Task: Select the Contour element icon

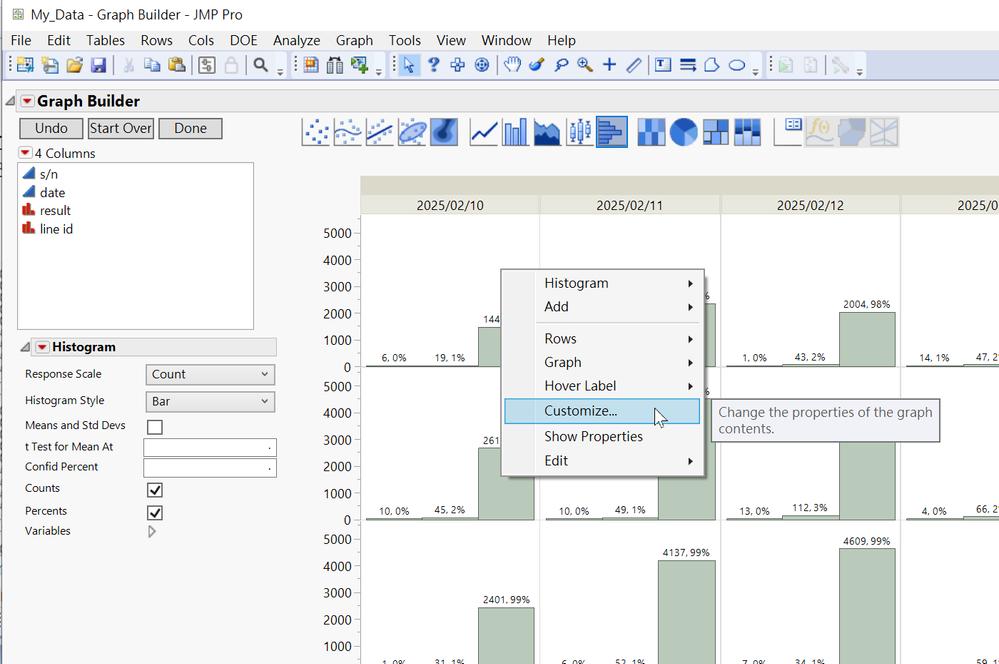Action: pos(444,133)
